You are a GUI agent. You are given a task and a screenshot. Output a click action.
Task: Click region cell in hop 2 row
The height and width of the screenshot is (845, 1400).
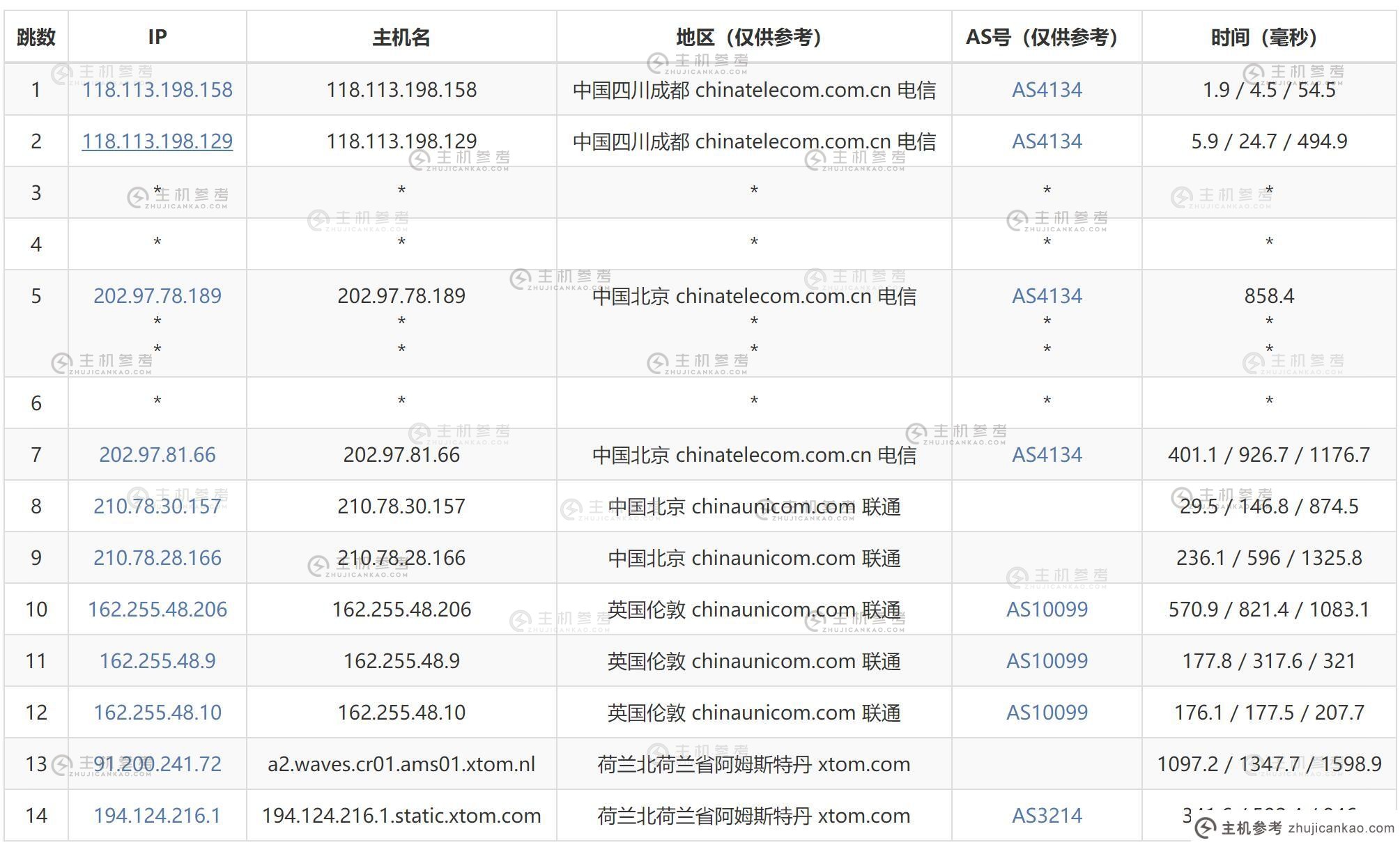point(754,141)
